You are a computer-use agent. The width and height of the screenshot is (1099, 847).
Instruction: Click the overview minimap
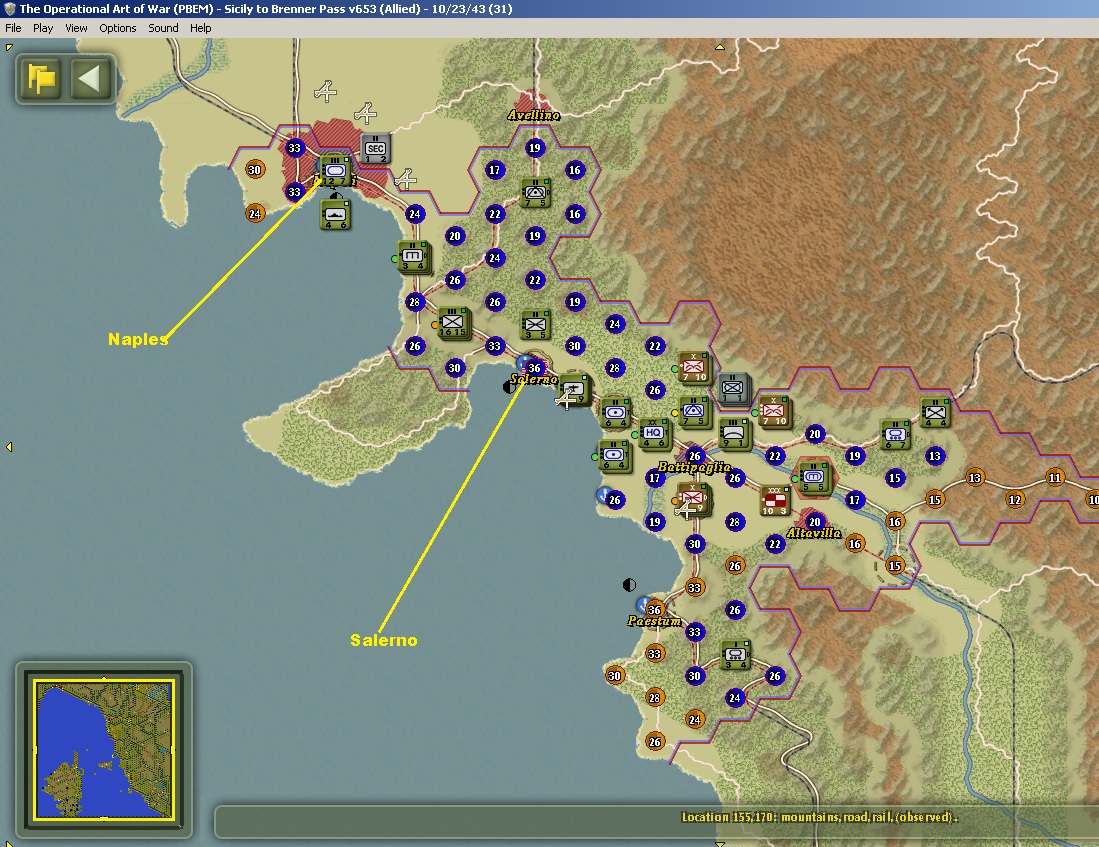coord(104,750)
